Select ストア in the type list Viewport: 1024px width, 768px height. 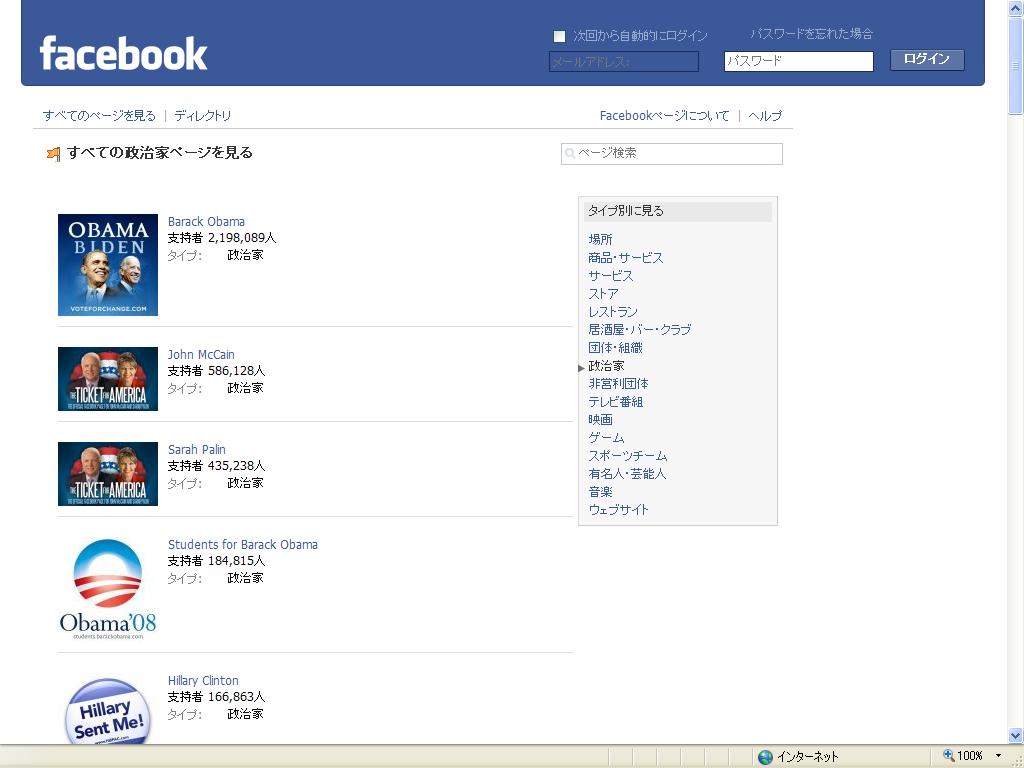603,294
